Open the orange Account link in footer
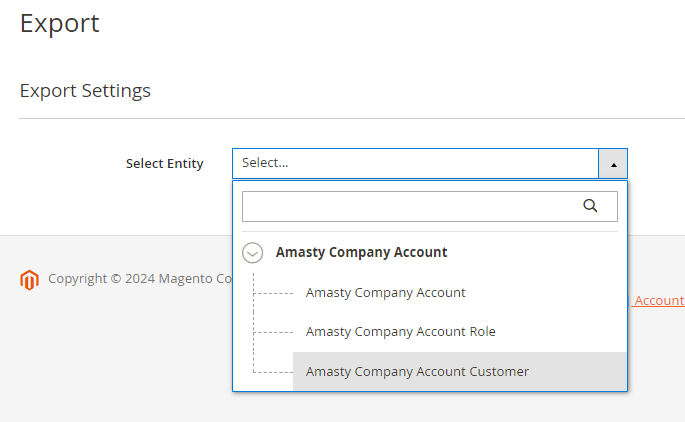 [658, 301]
